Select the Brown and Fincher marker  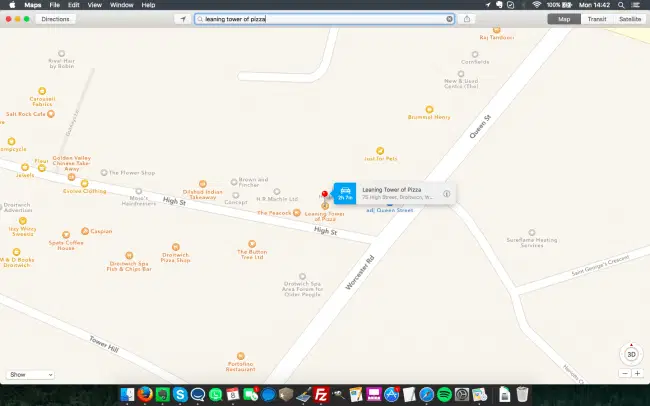point(234,182)
